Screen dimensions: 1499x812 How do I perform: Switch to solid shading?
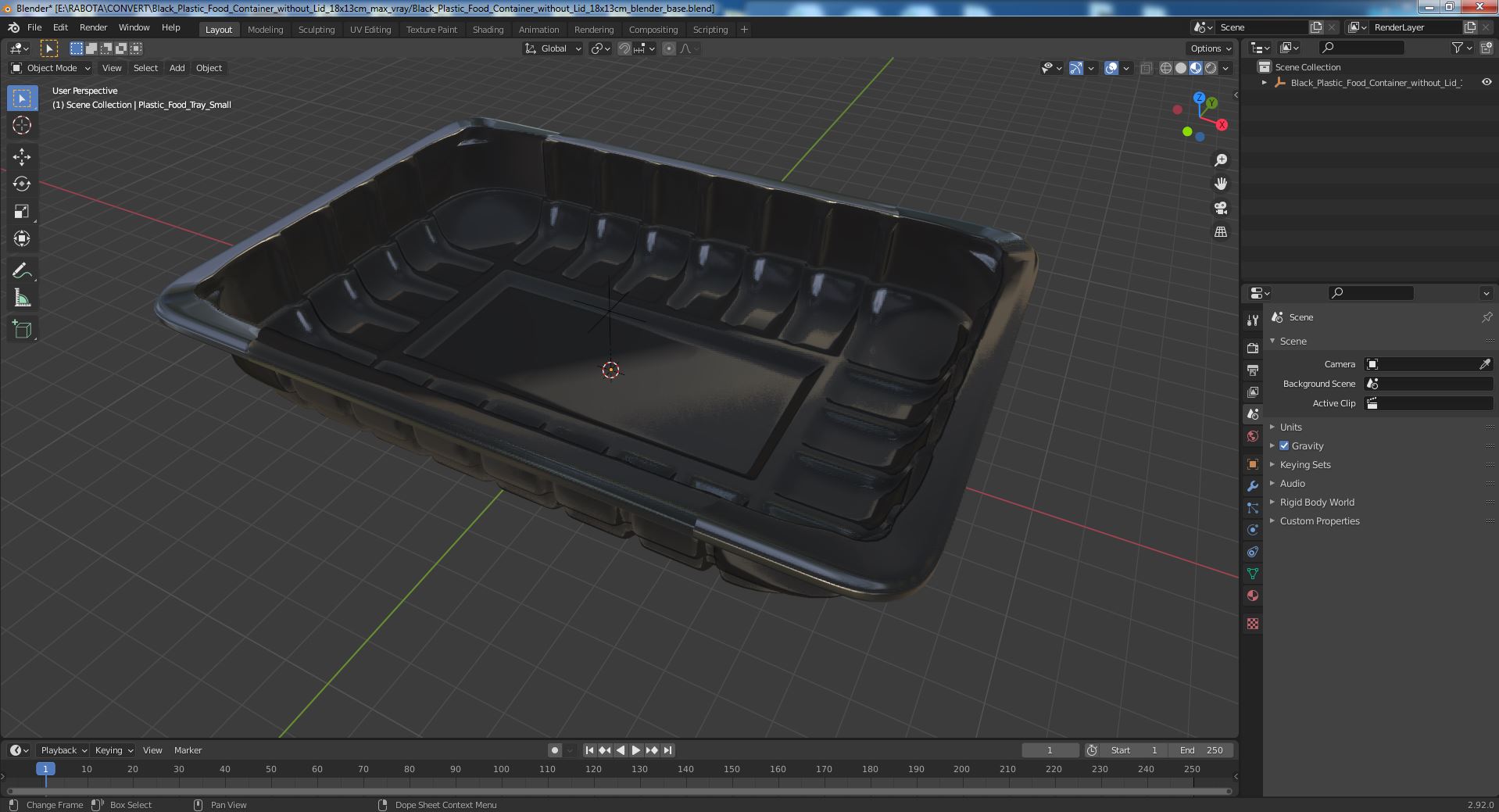(1181, 68)
